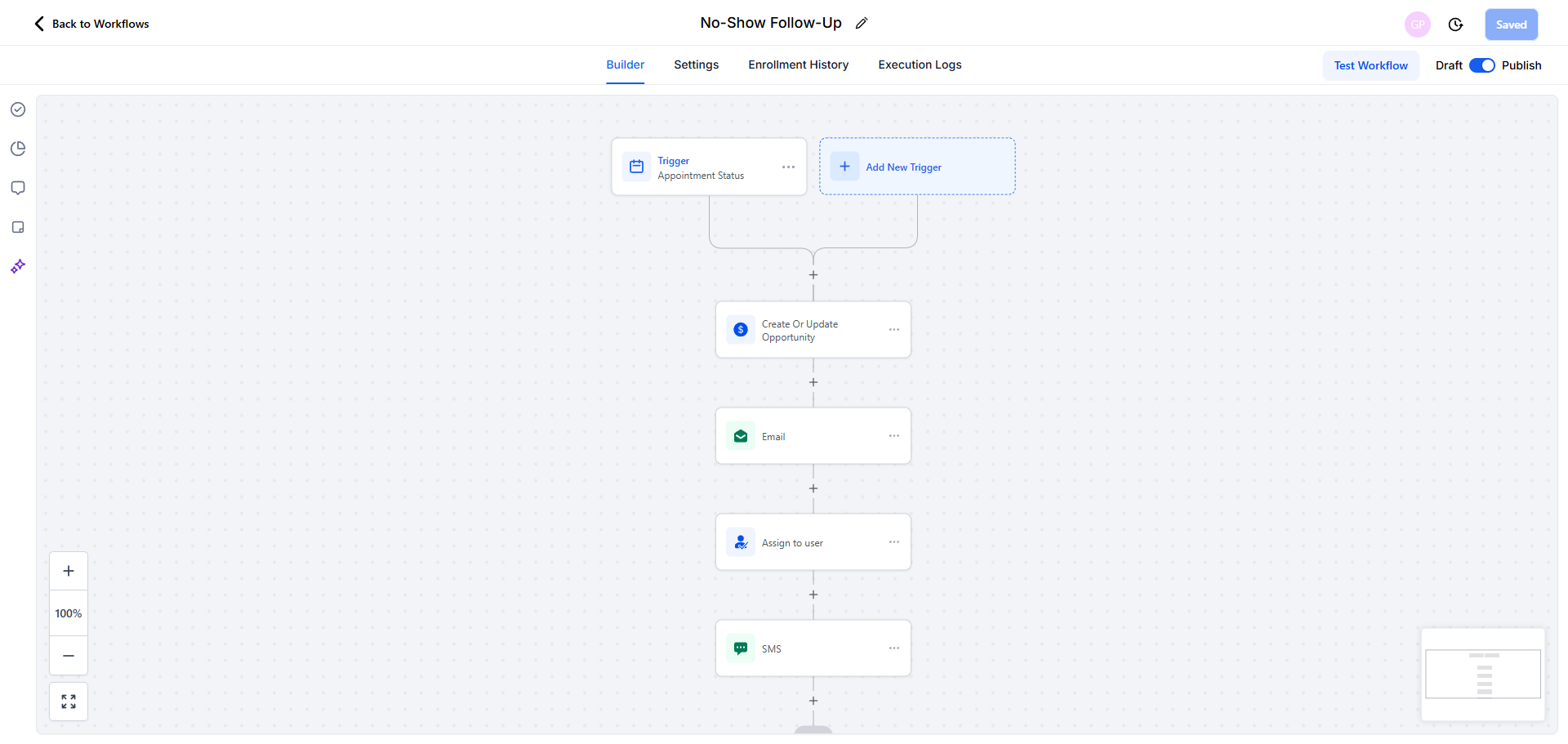Select the Assign to user person icon

[741, 542]
